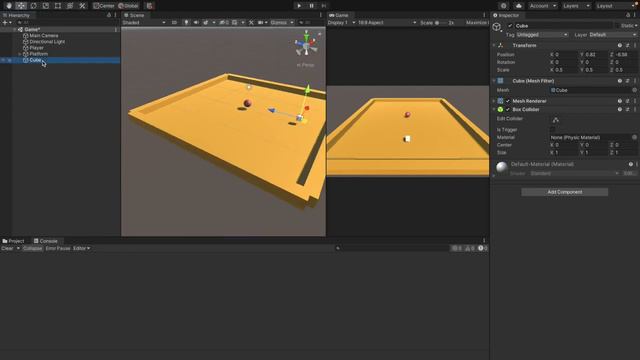
Task: Toggle 2D view in Scene toolbar
Action: [x=174, y=22]
